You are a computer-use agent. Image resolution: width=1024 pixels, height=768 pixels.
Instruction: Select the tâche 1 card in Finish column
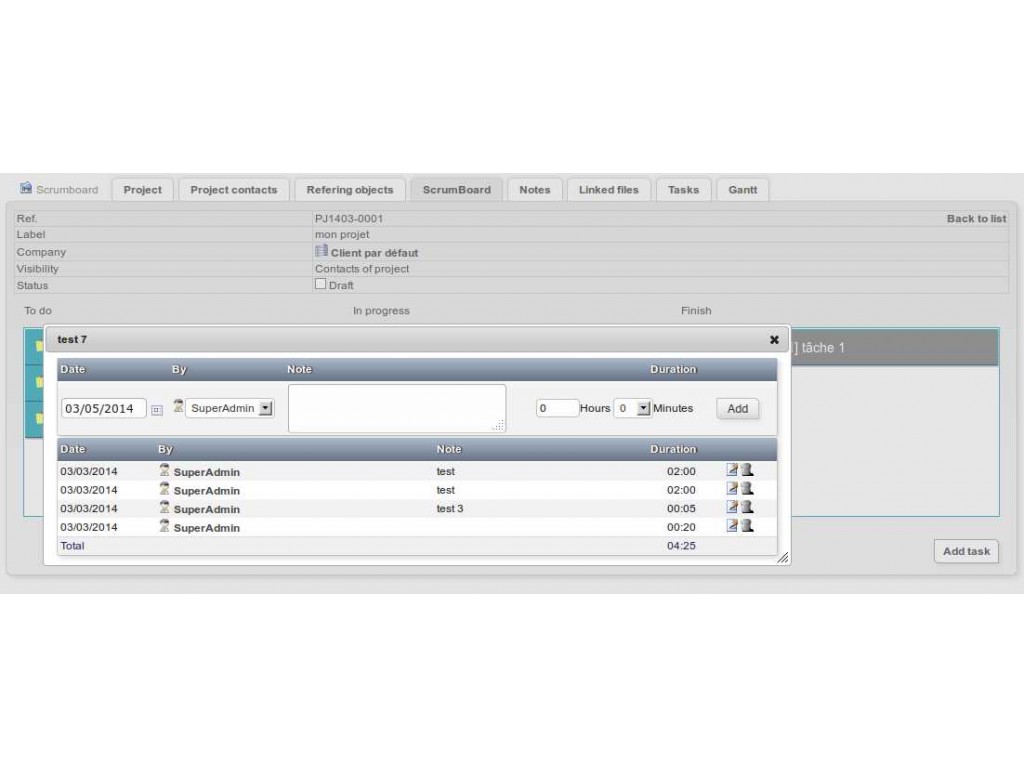click(x=894, y=347)
